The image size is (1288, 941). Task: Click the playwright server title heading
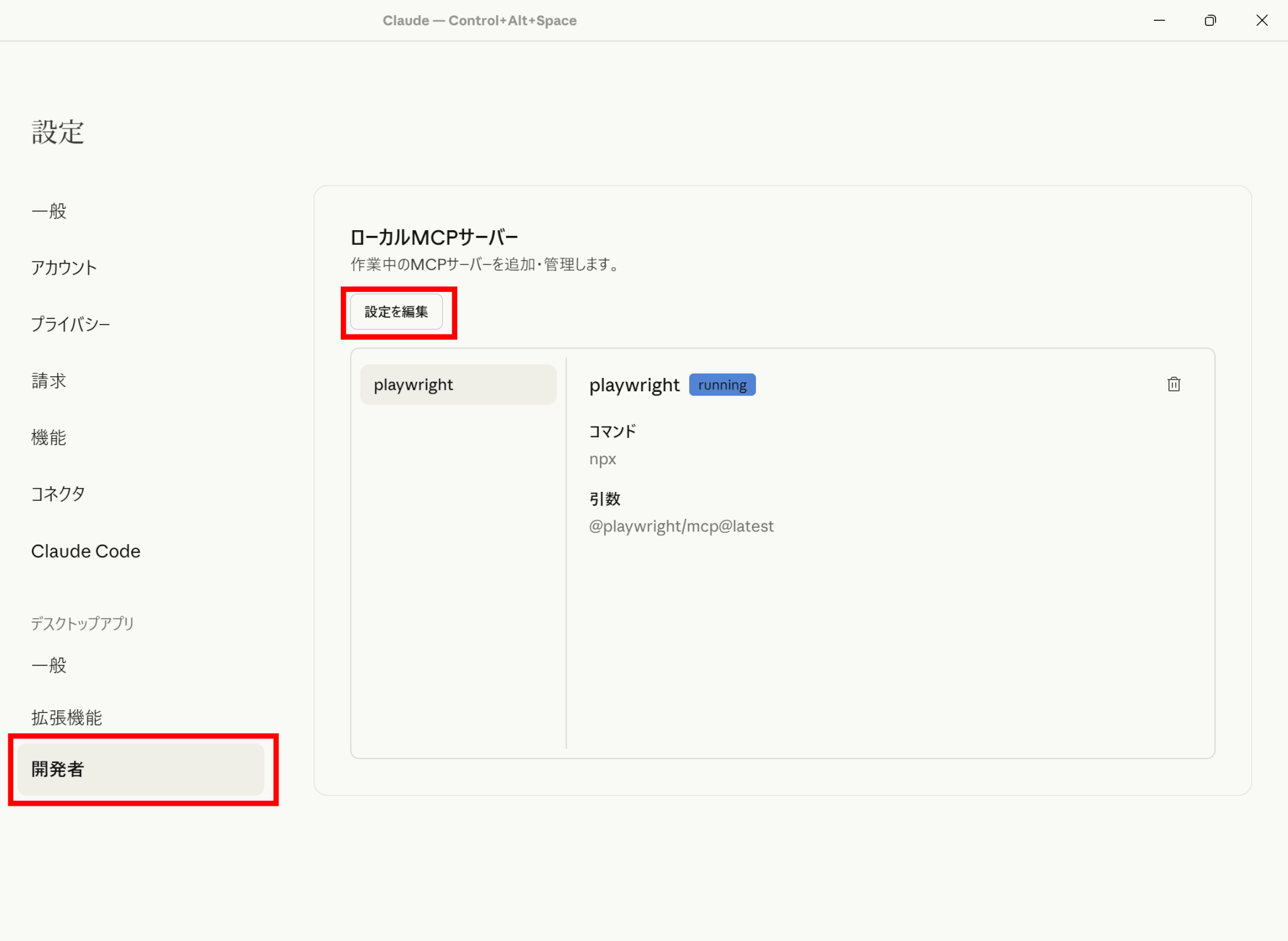click(x=634, y=385)
